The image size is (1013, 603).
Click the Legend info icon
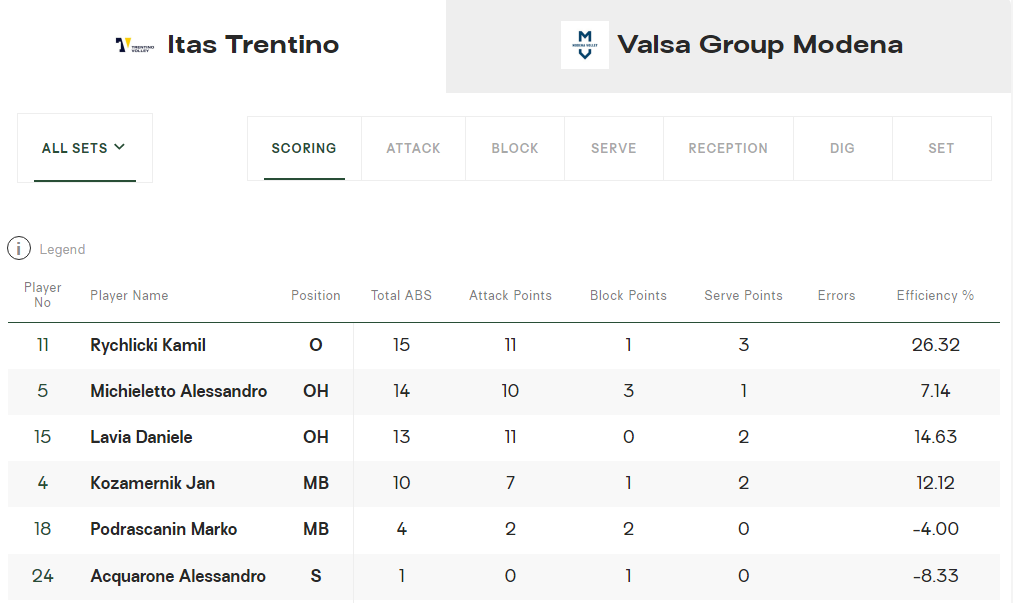[x=19, y=248]
